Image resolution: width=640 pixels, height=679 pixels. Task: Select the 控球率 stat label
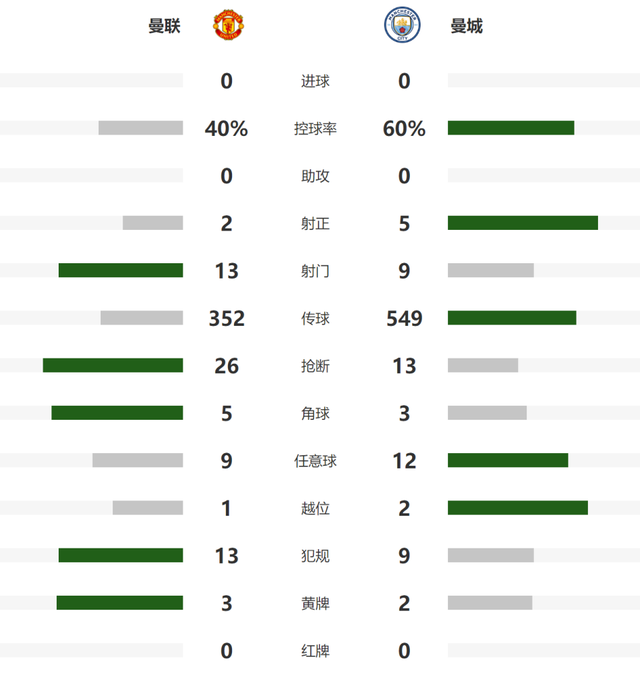coord(315,129)
